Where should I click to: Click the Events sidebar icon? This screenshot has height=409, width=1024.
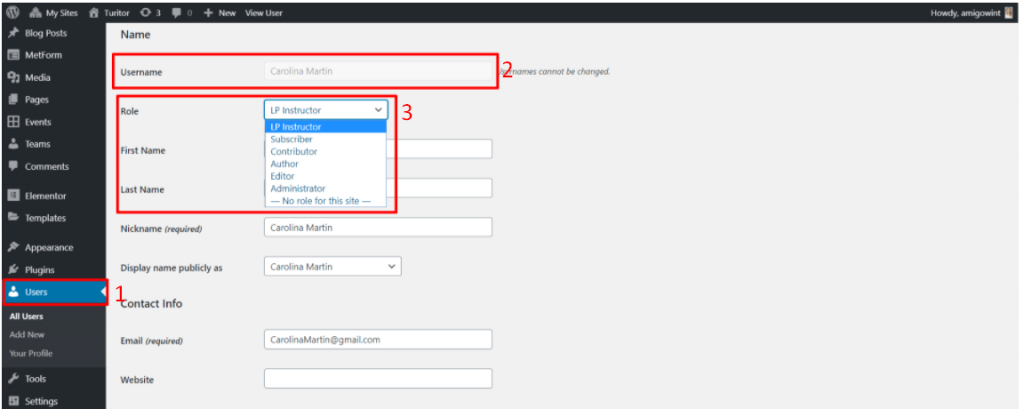(13, 122)
